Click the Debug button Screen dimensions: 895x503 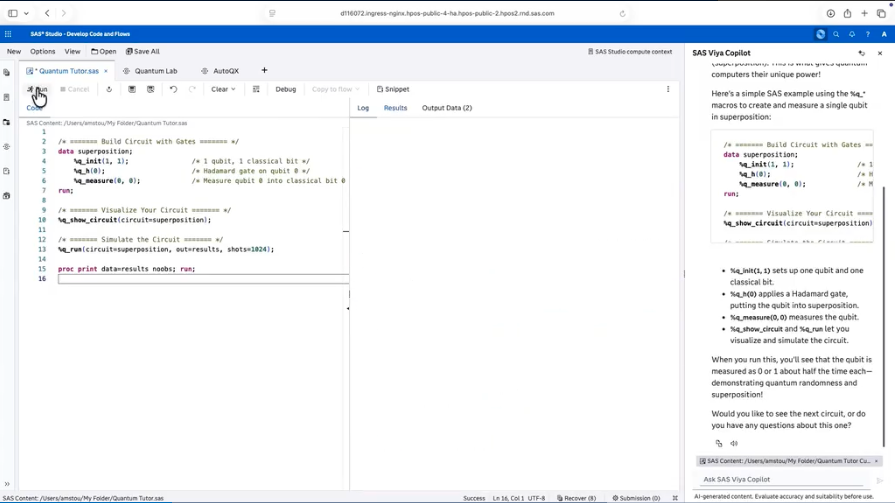[285, 89]
